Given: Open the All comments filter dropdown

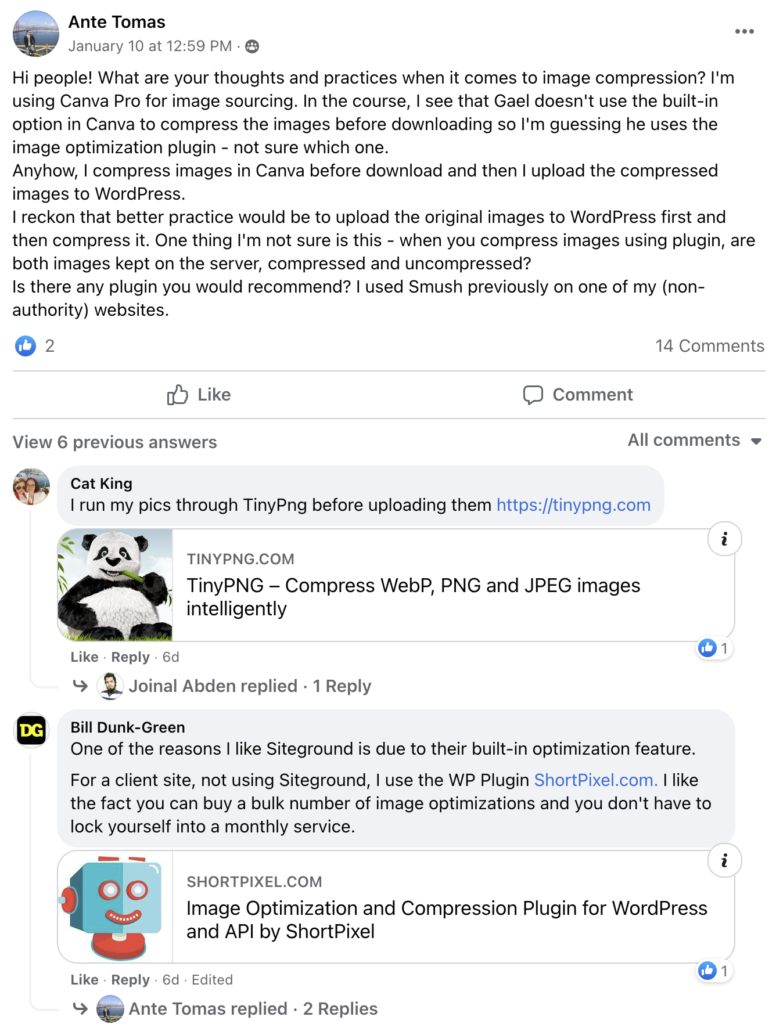Looking at the screenshot, I should click(x=695, y=440).
